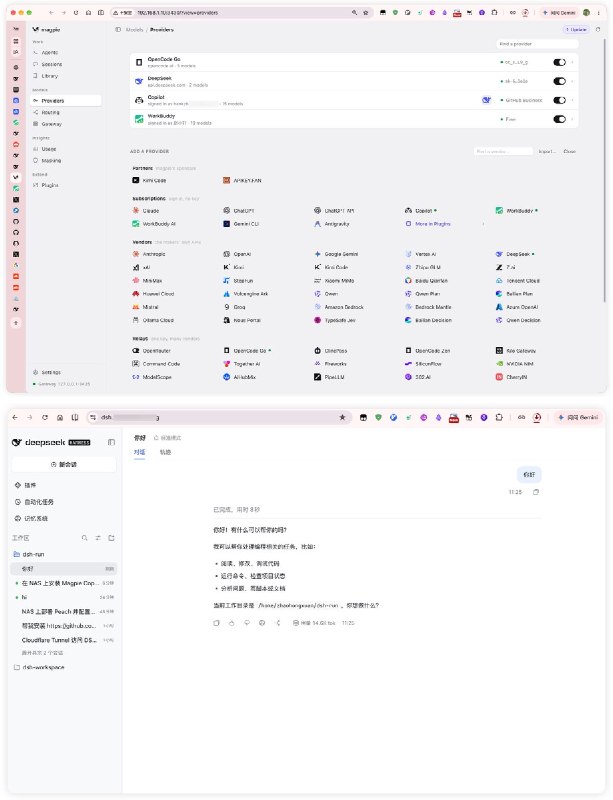The height and width of the screenshot is (800, 613).
Task: Expand the More in Plugins chevron
Action: (x=483, y=223)
